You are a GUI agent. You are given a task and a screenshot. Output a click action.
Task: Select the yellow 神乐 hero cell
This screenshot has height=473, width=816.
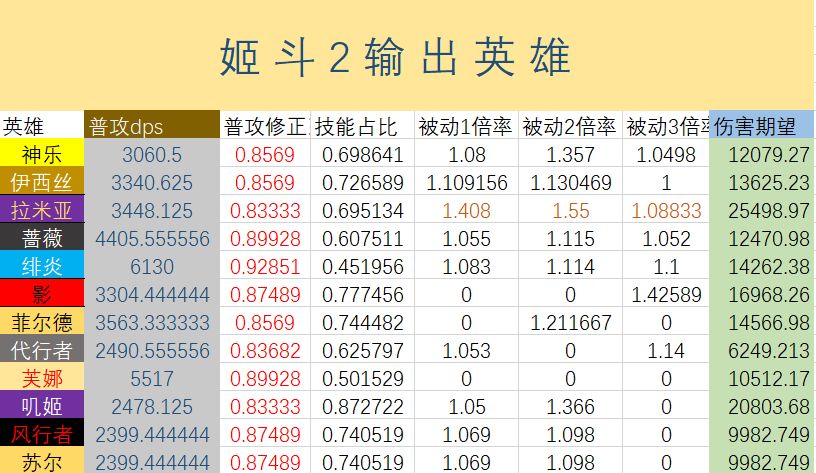point(42,155)
